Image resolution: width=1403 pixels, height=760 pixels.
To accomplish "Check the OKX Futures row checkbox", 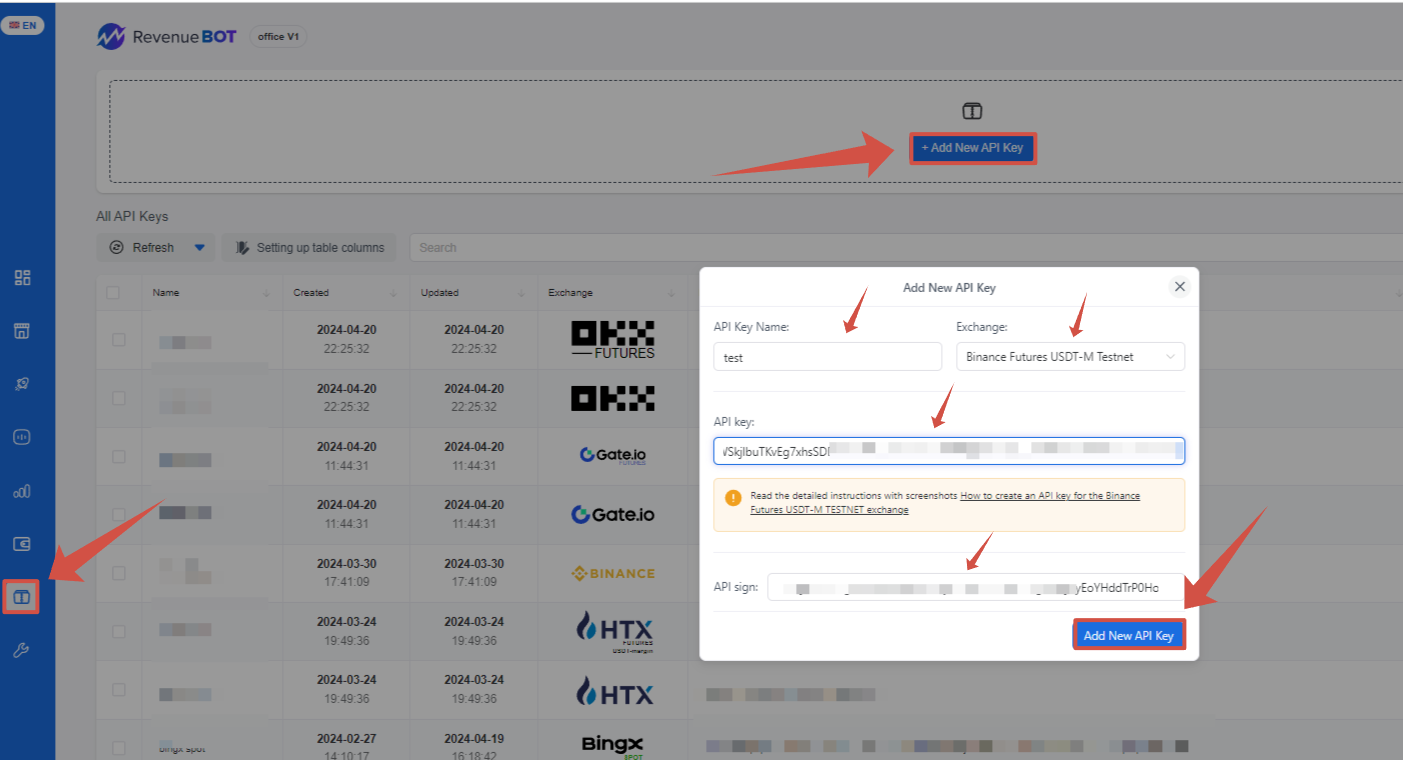I will [119, 340].
